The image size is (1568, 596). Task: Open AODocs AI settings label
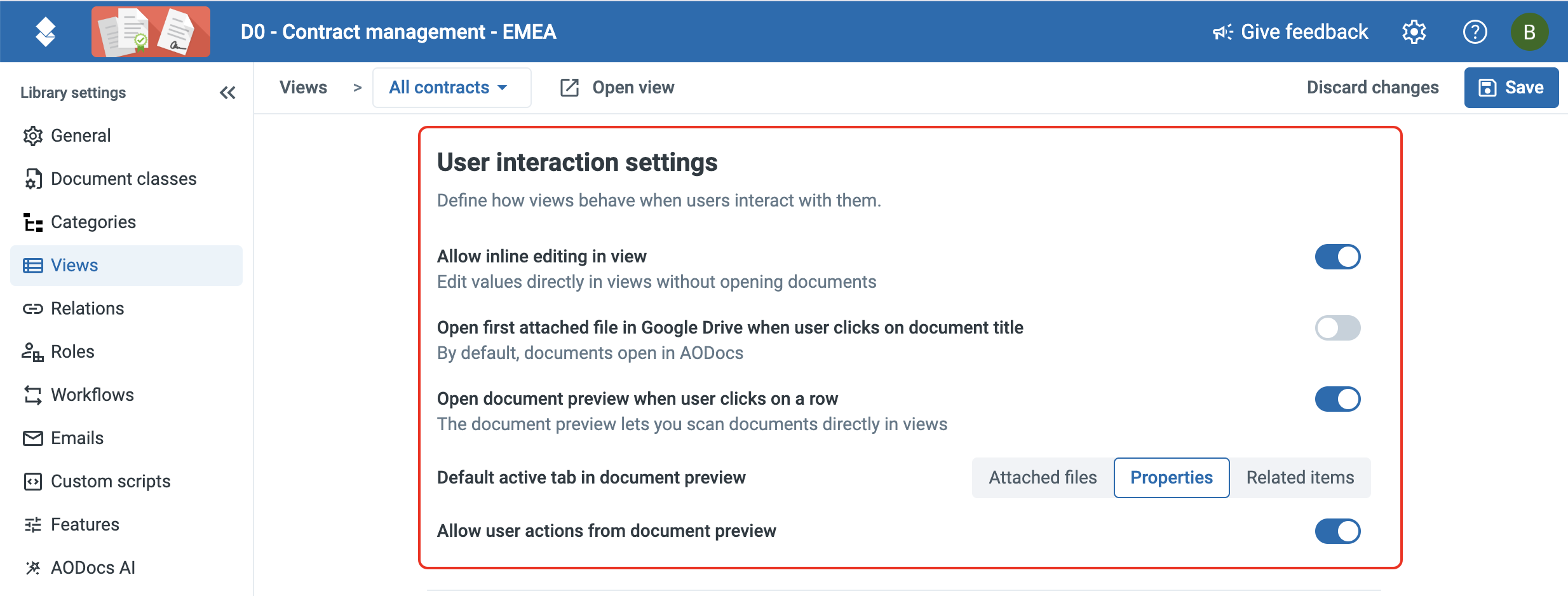[x=93, y=568]
